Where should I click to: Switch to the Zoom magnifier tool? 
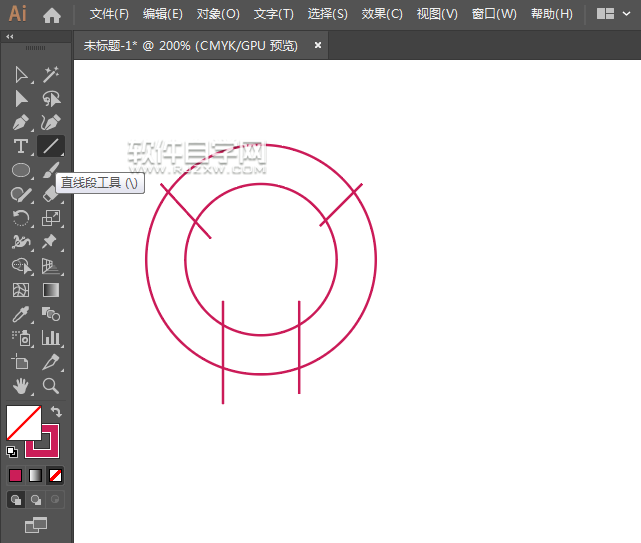coord(51,386)
